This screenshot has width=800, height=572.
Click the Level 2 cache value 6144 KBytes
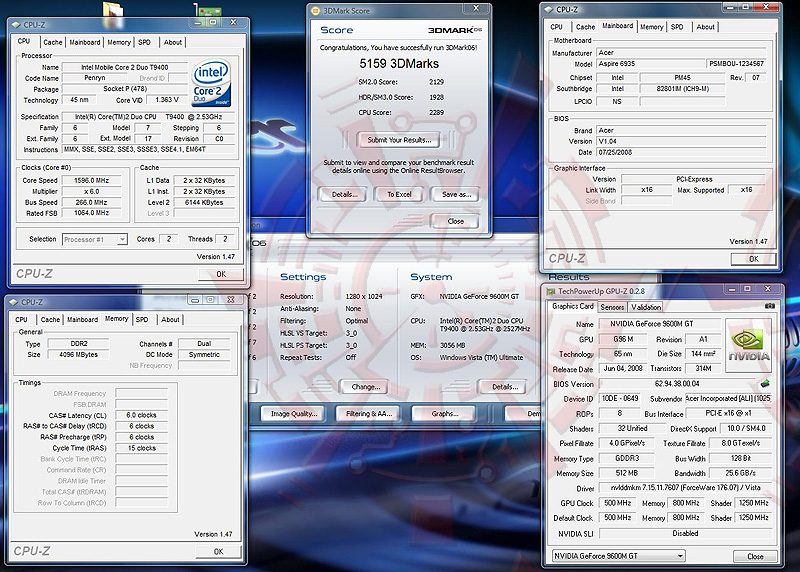[x=204, y=202]
